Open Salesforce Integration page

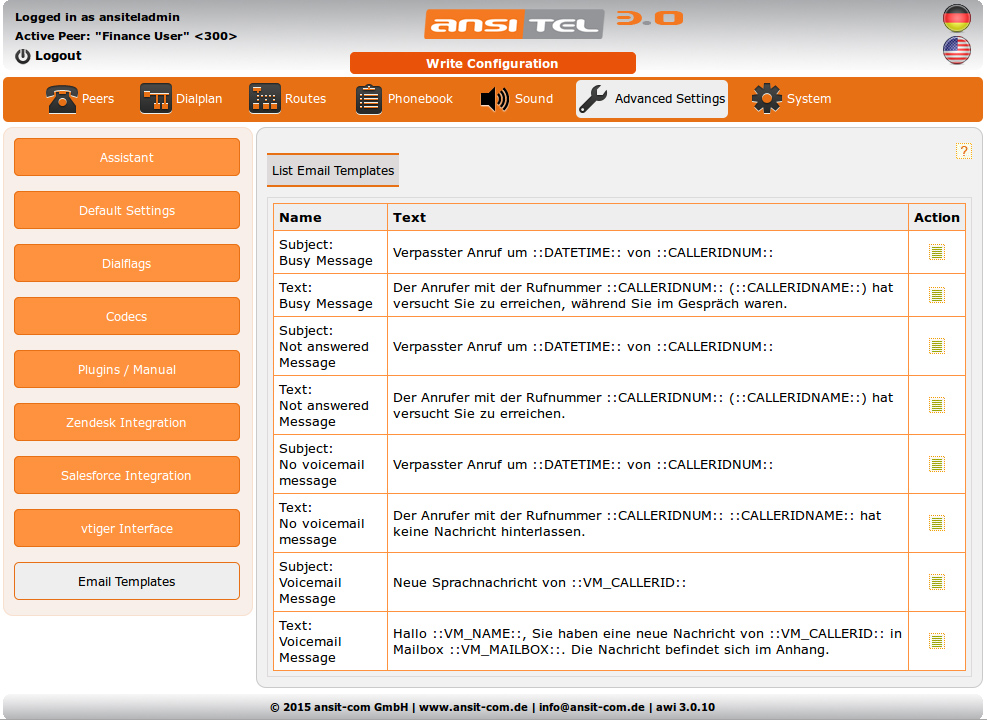[127, 476]
